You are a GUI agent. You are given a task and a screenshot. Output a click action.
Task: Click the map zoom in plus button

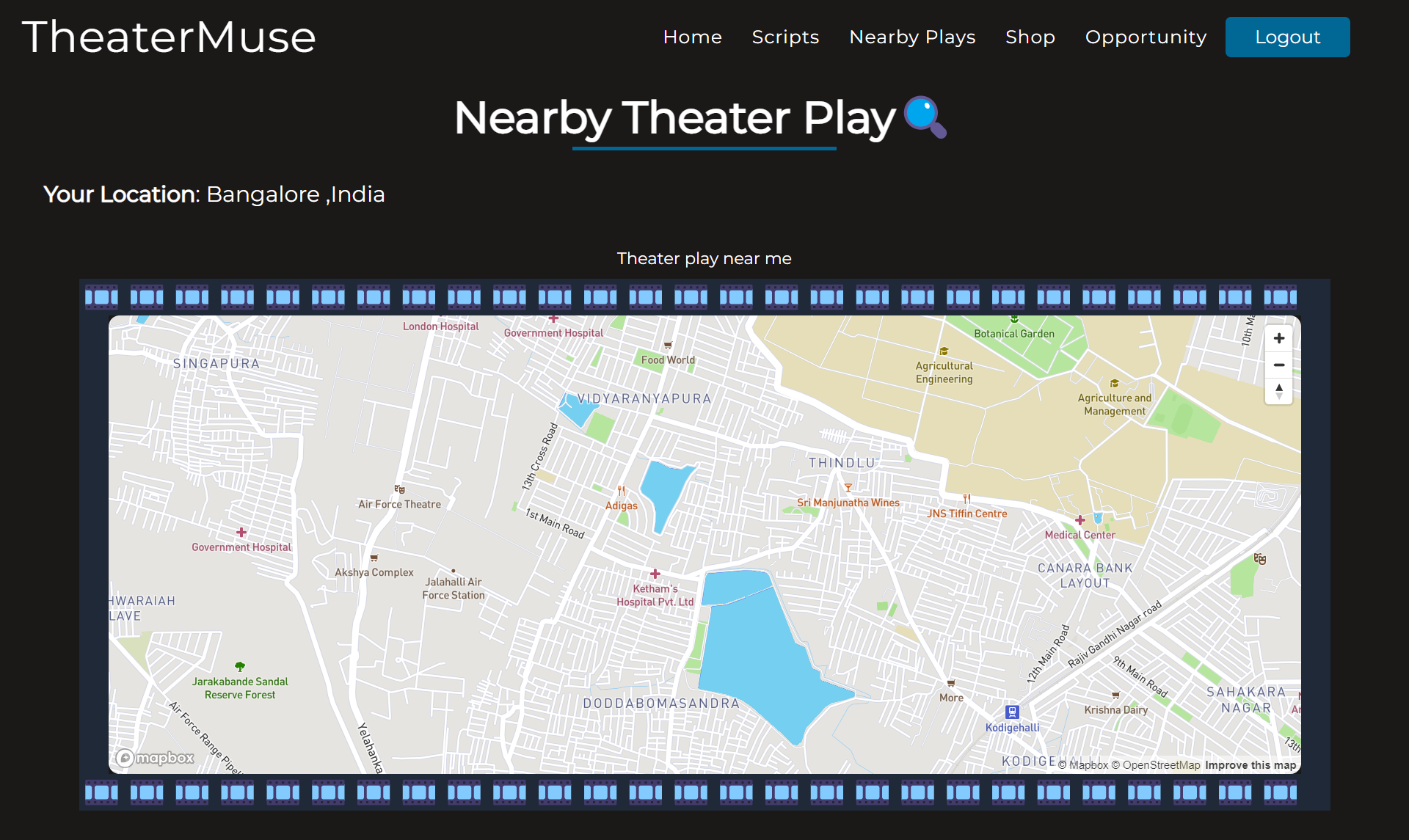[x=1279, y=338]
